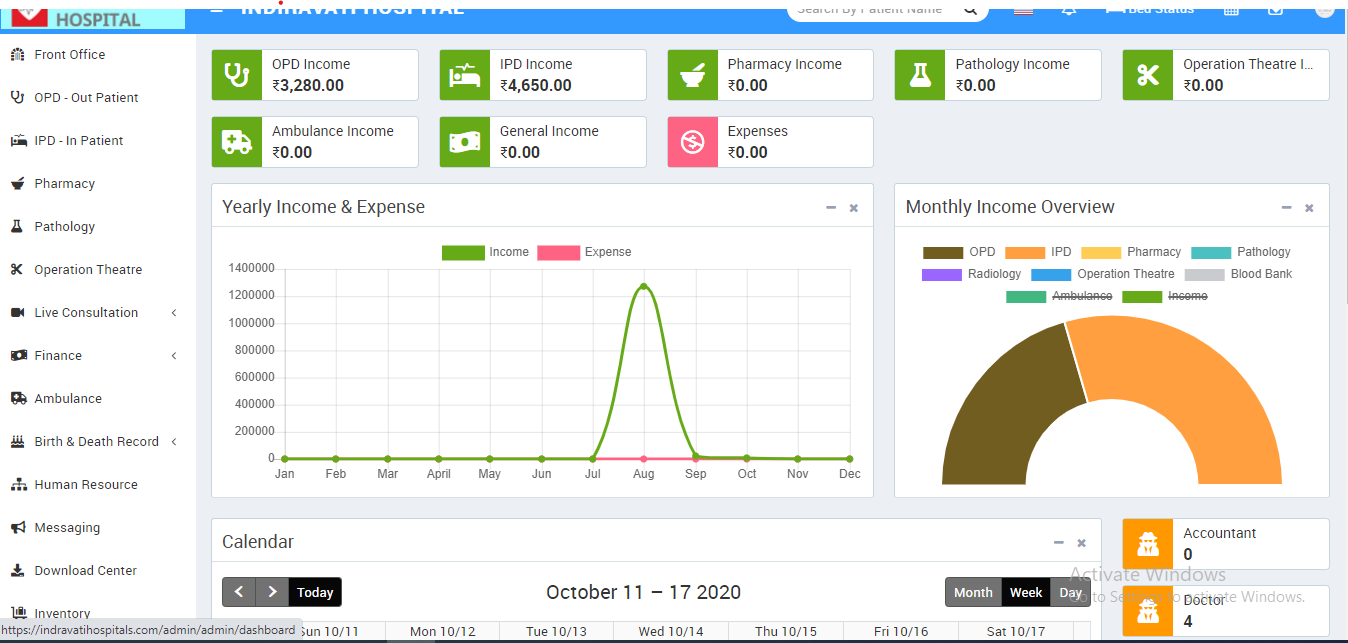Go to the next week in calendar
Screen dimensions: 1348x643
(272, 592)
